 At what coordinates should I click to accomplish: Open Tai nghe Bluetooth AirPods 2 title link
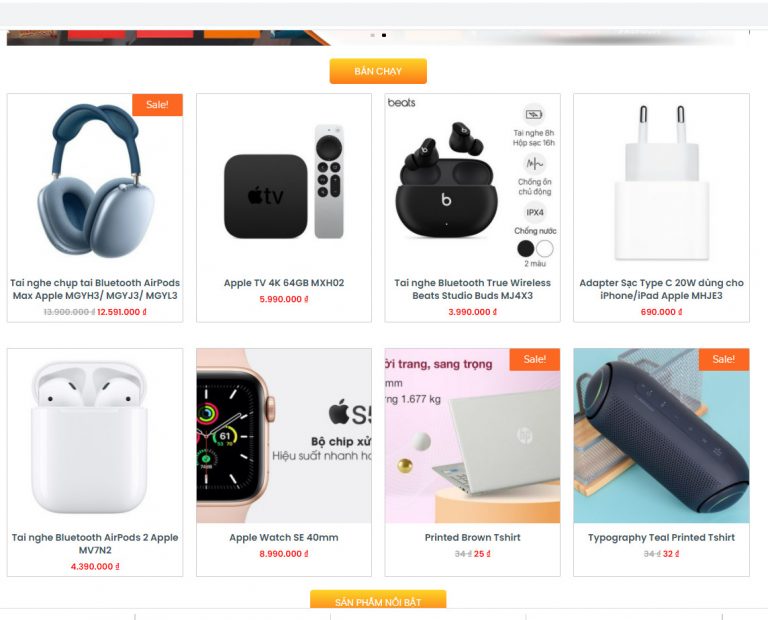coord(95,544)
